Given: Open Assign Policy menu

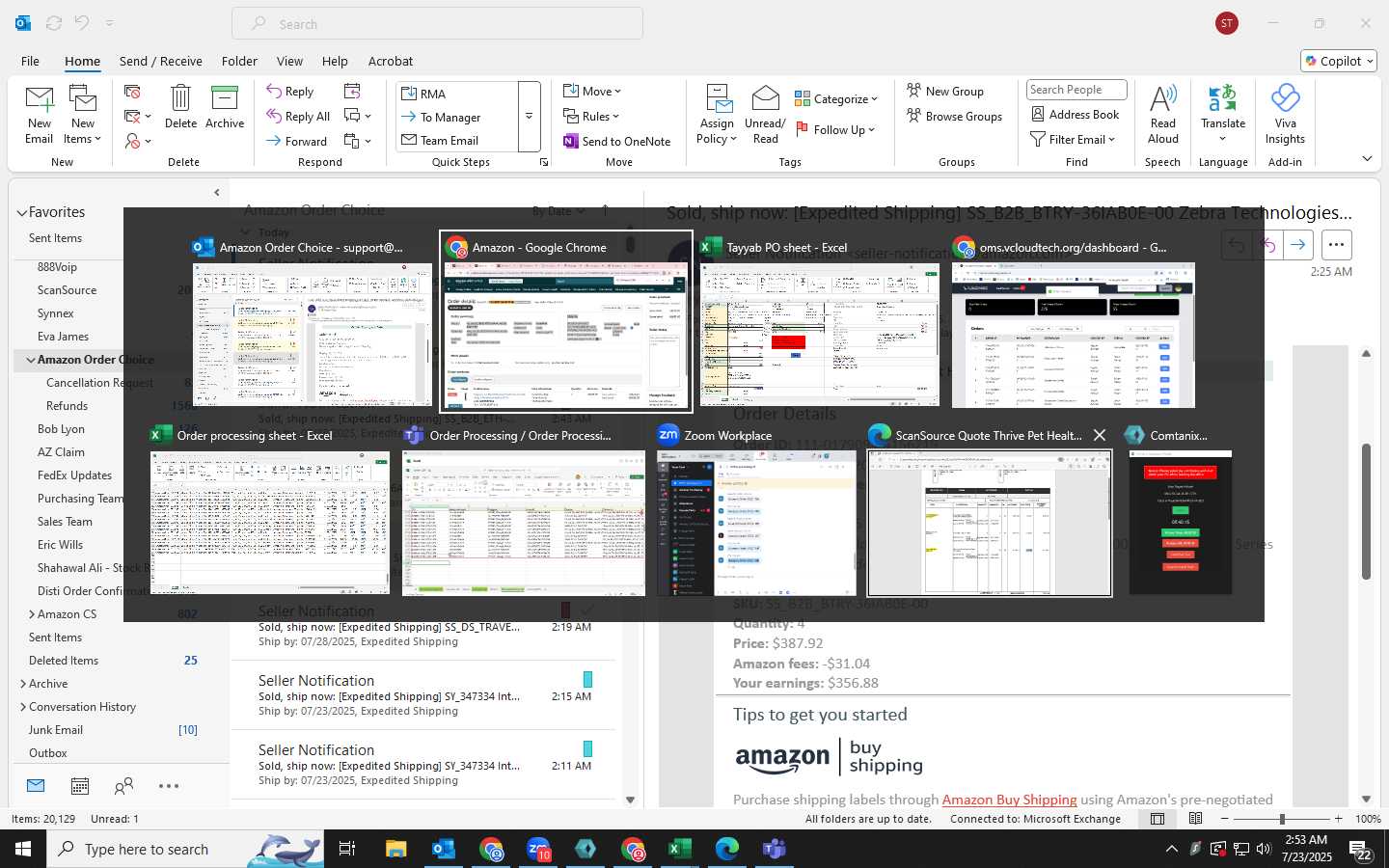Looking at the screenshot, I should tap(717, 115).
